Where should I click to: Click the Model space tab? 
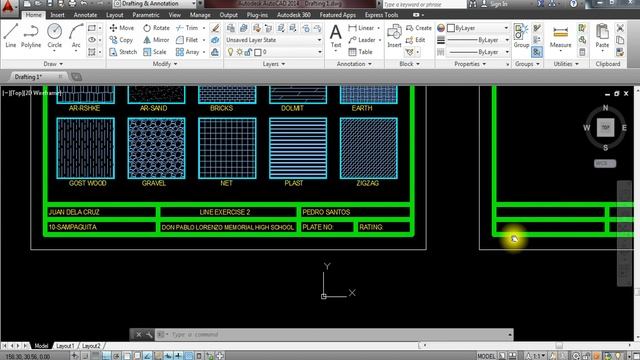coord(41,346)
